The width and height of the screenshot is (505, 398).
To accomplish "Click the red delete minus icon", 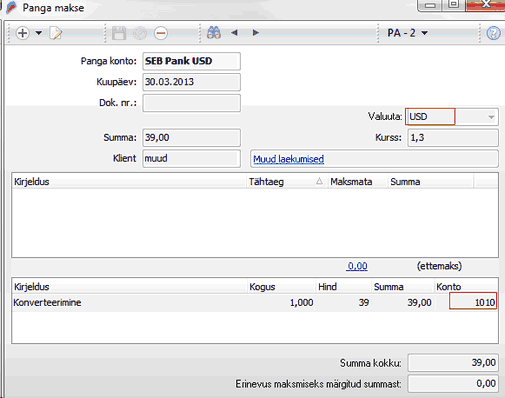I will click(161, 33).
